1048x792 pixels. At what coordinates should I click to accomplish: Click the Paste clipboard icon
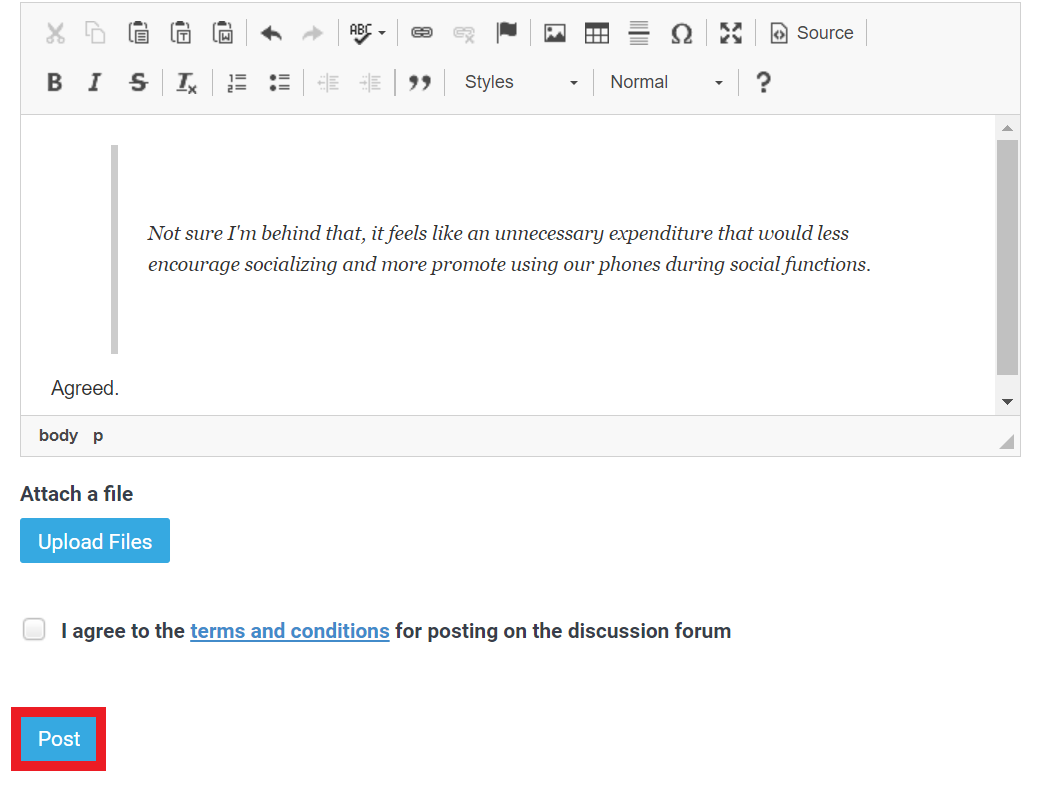point(138,33)
